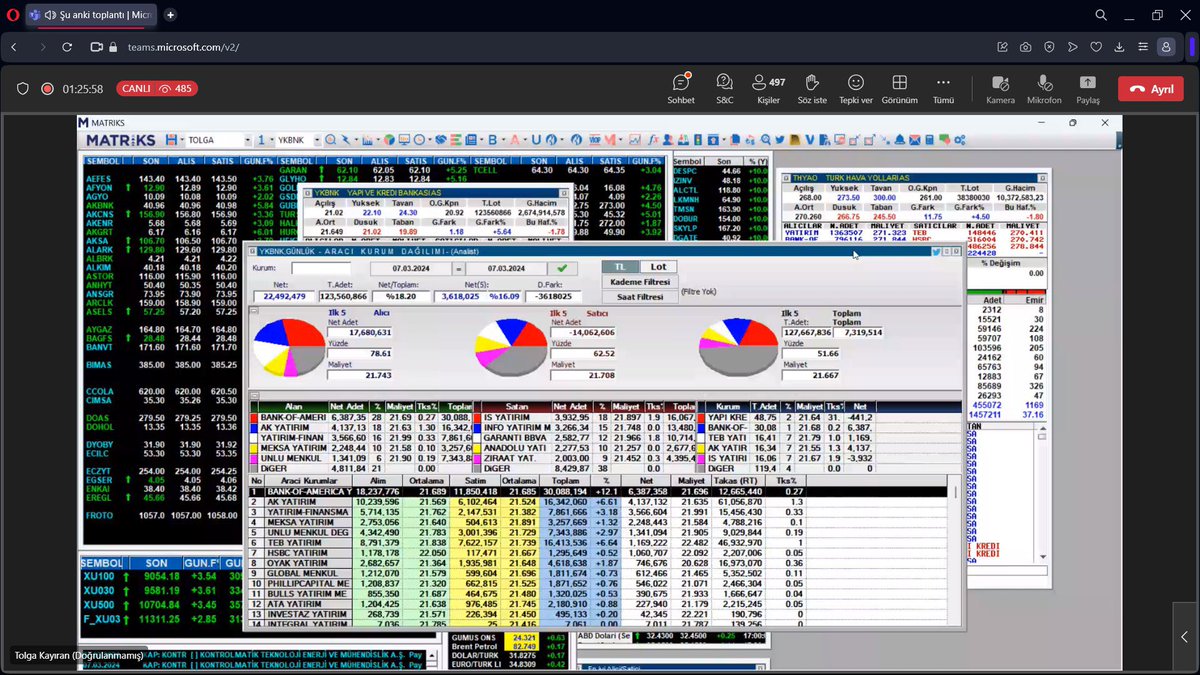
Task: Click the Twitter bird icon in Matriks toolbar
Action: 780,140
